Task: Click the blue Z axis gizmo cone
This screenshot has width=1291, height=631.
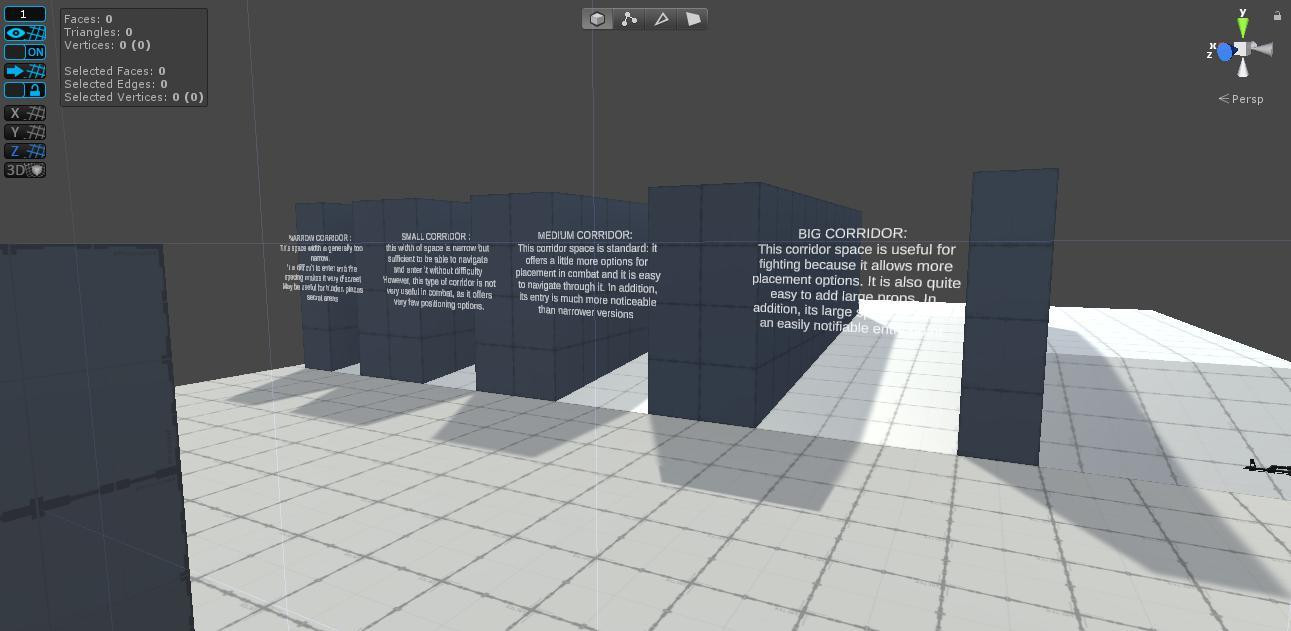Action: pos(1224,51)
